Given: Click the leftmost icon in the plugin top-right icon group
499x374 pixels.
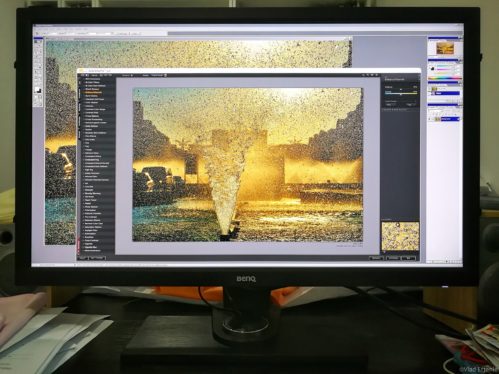Looking at the screenshot, I should [363, 75].
